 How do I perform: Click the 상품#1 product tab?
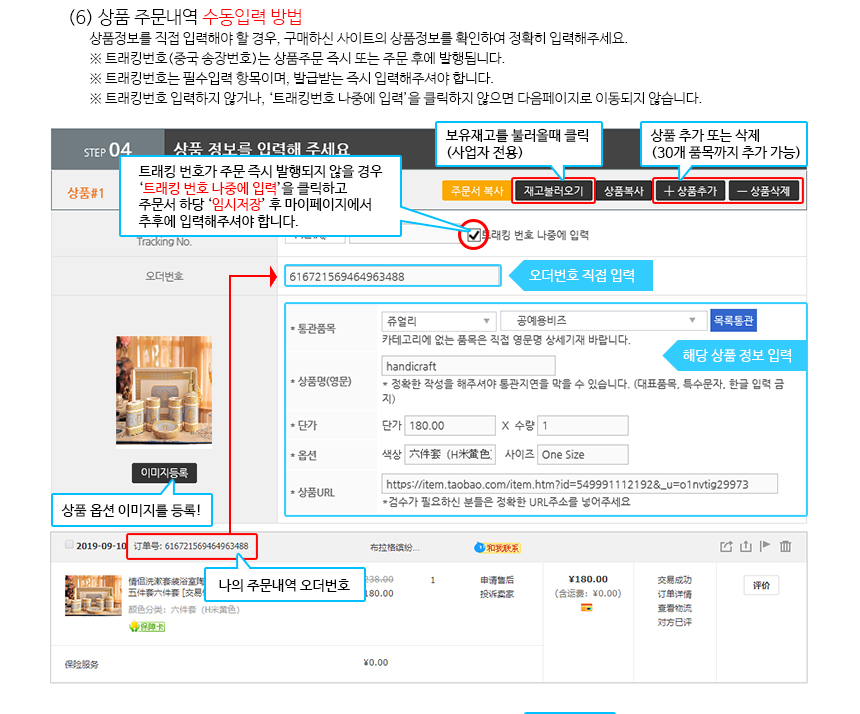[86, 192]
